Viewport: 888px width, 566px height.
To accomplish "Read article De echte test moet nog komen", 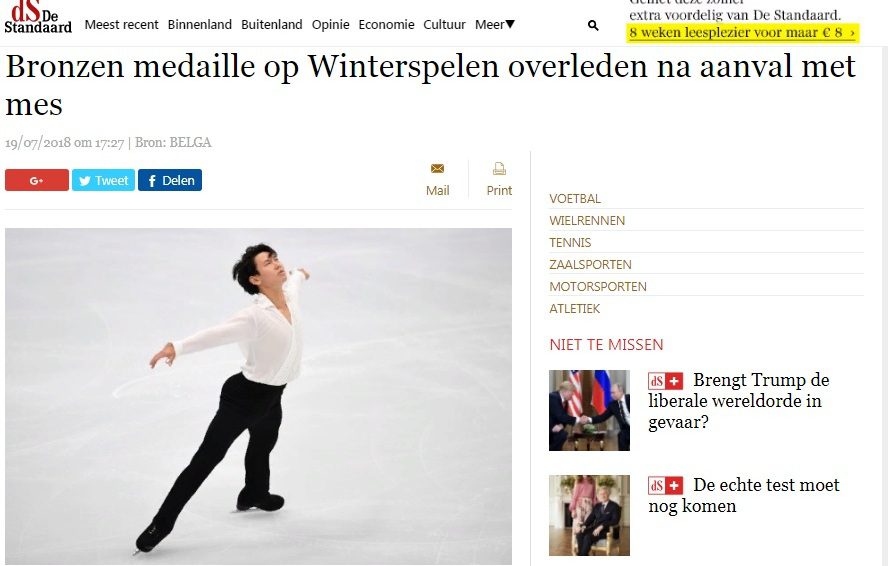I will (744, 495).
